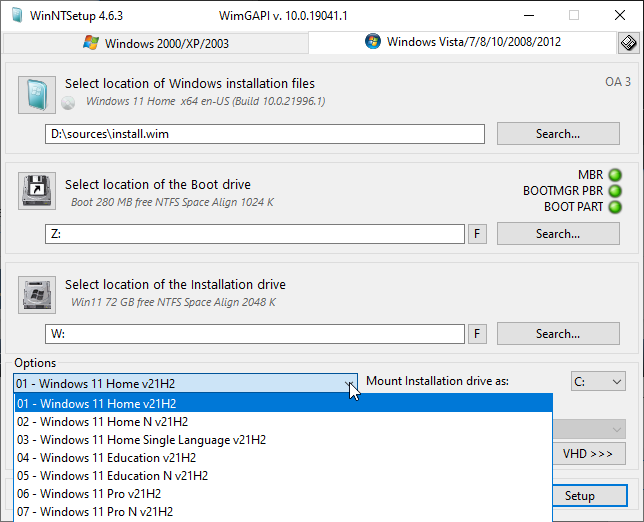The height and width of the screenshot is (522, 644).
Task: Click the Boot 280 MB free NTFS text
Action: 172,202
